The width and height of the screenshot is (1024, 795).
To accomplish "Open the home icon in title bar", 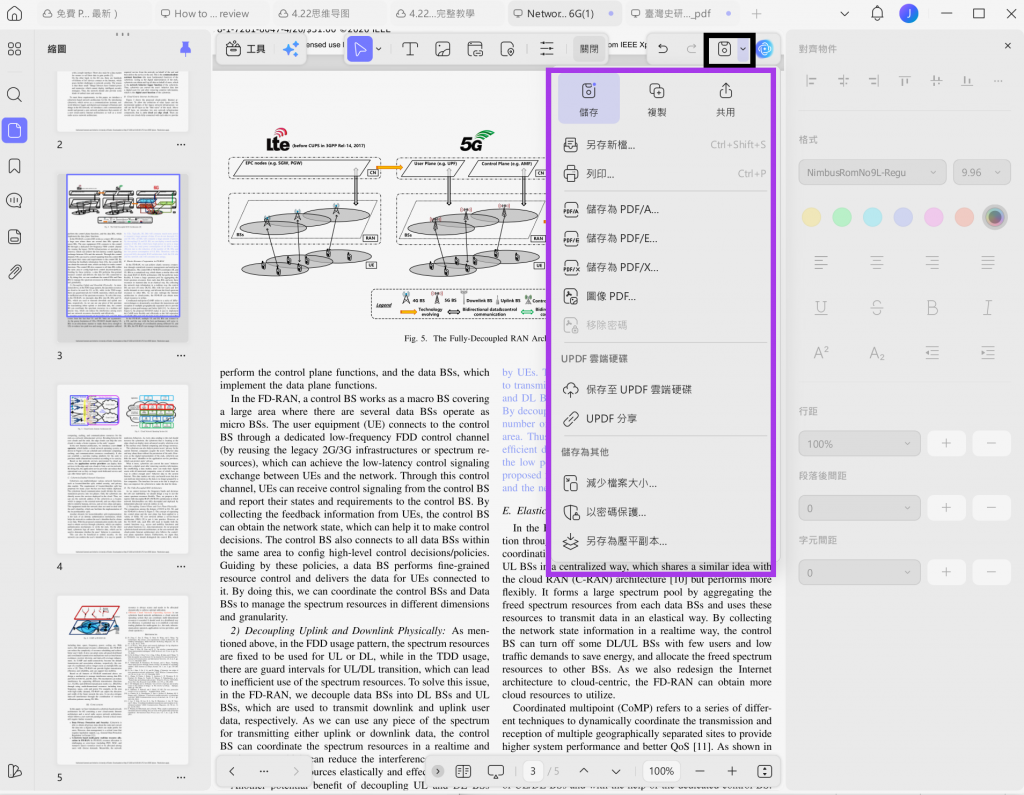I will [x=14, y=13].
